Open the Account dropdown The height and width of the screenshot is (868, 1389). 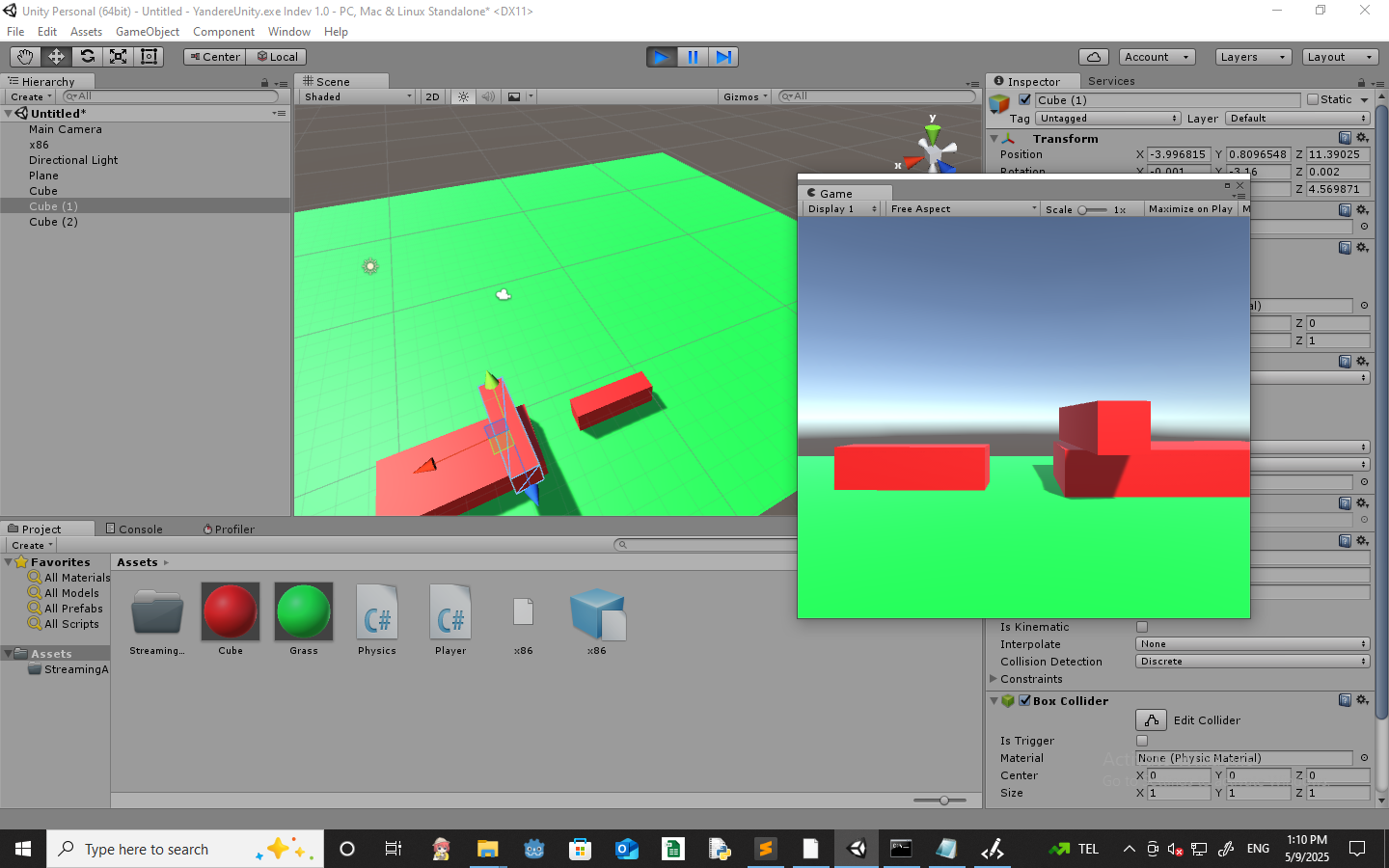click(x=1157, y=57)
